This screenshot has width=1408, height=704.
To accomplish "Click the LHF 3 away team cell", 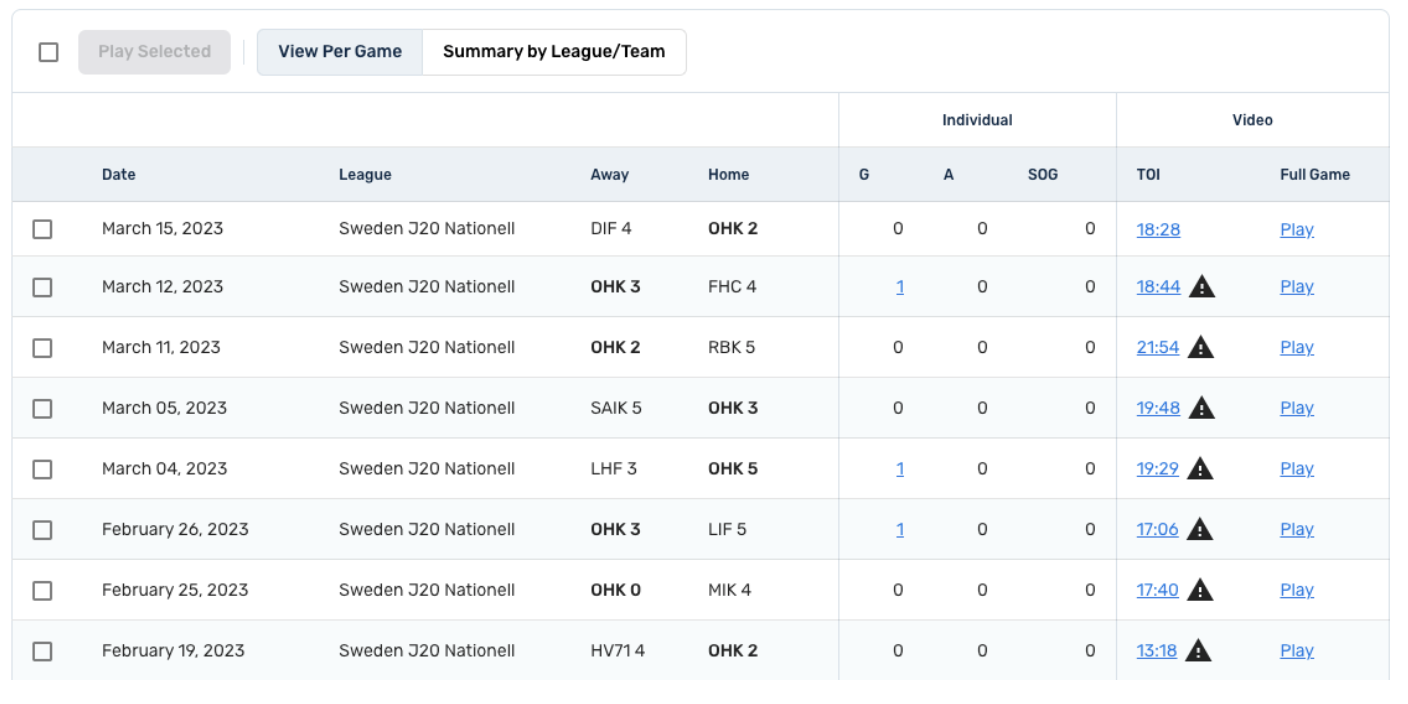I will (614, 469).
